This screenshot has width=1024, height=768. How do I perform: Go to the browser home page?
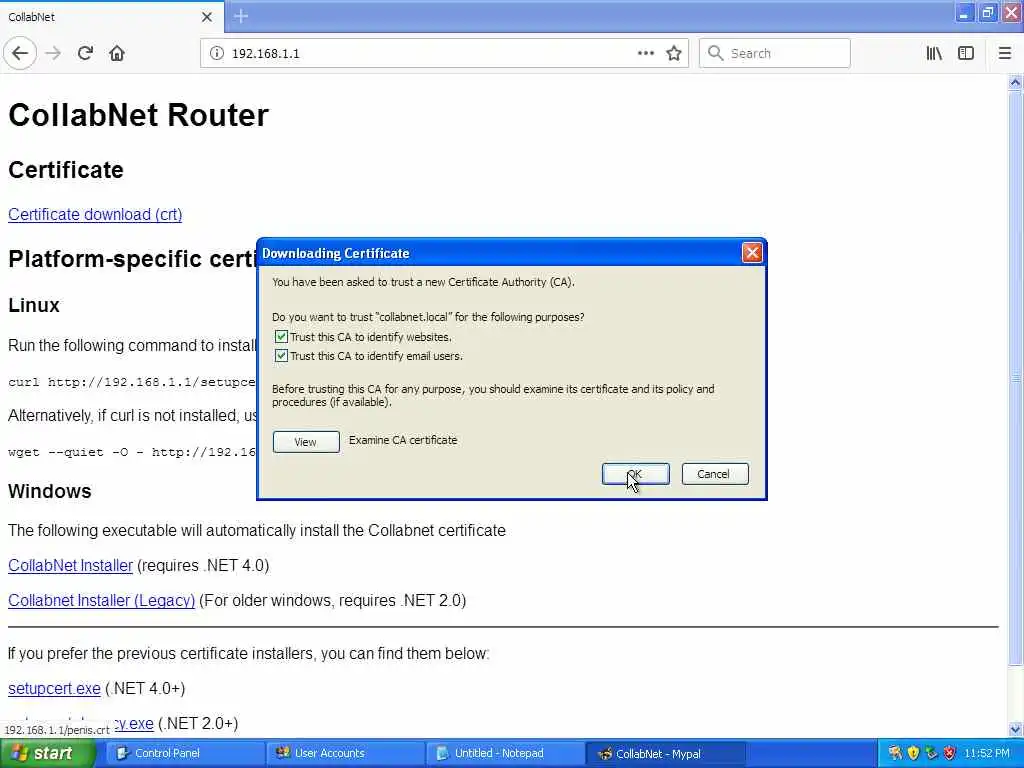click(117, 54)
